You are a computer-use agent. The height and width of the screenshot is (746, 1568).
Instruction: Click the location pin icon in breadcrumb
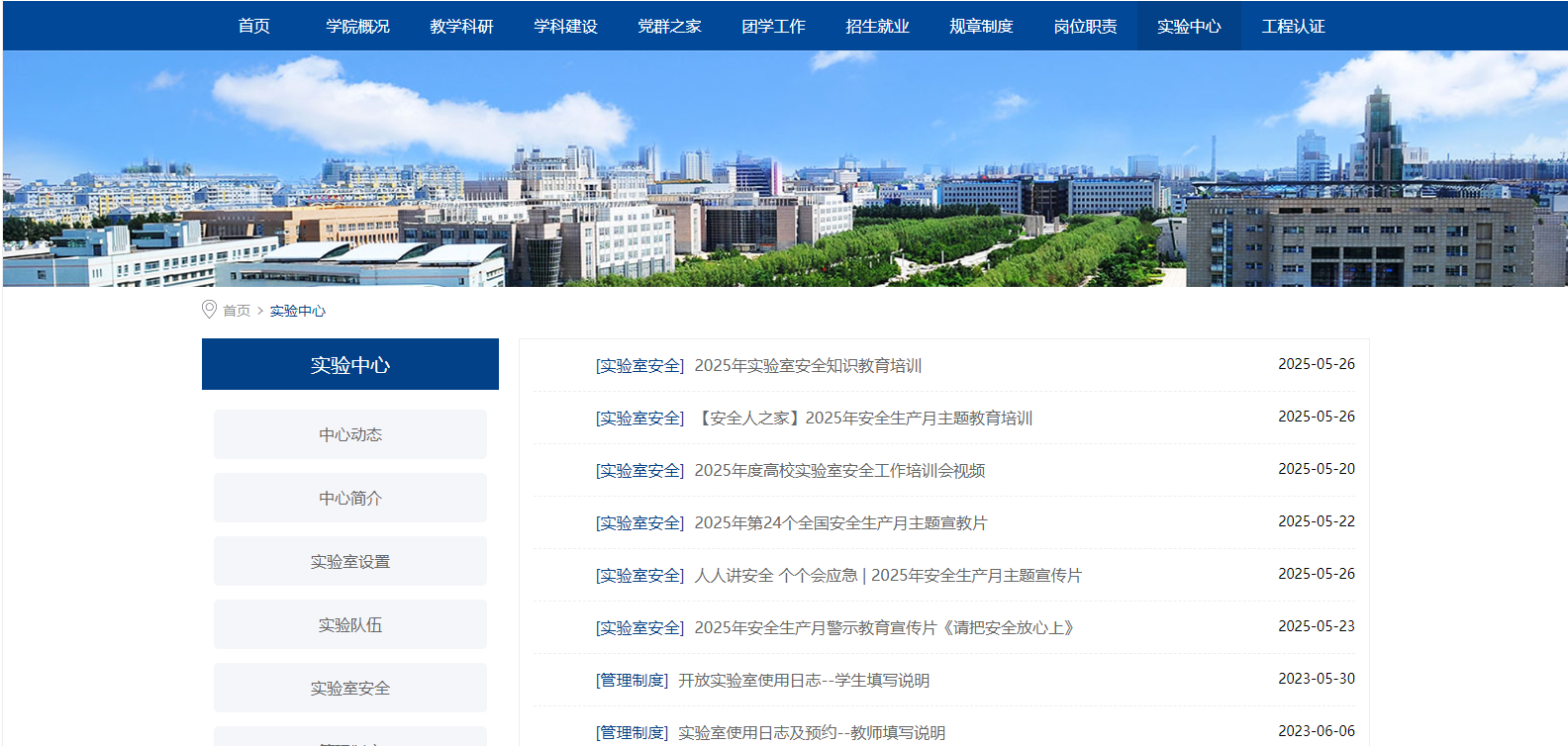[x=209, y=310]
